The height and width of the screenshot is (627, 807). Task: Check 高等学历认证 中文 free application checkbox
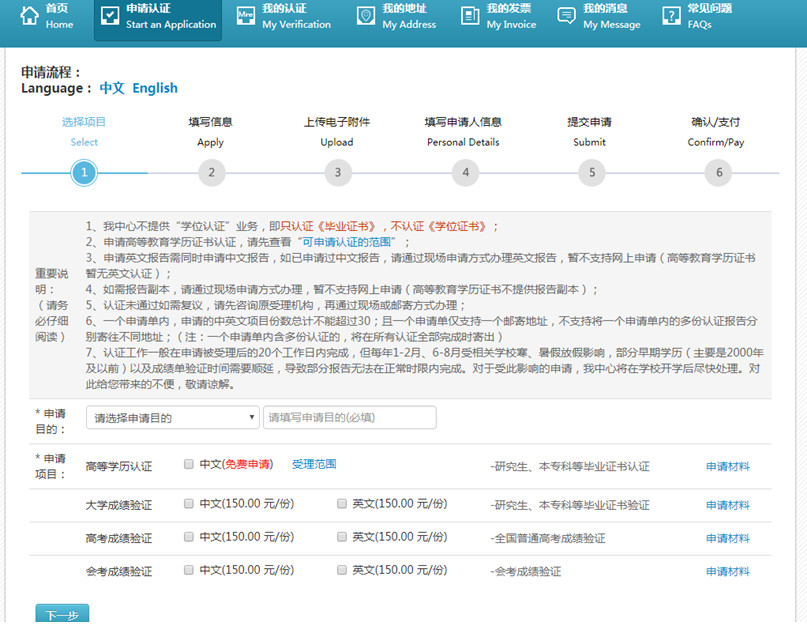(x=189, y=464)
